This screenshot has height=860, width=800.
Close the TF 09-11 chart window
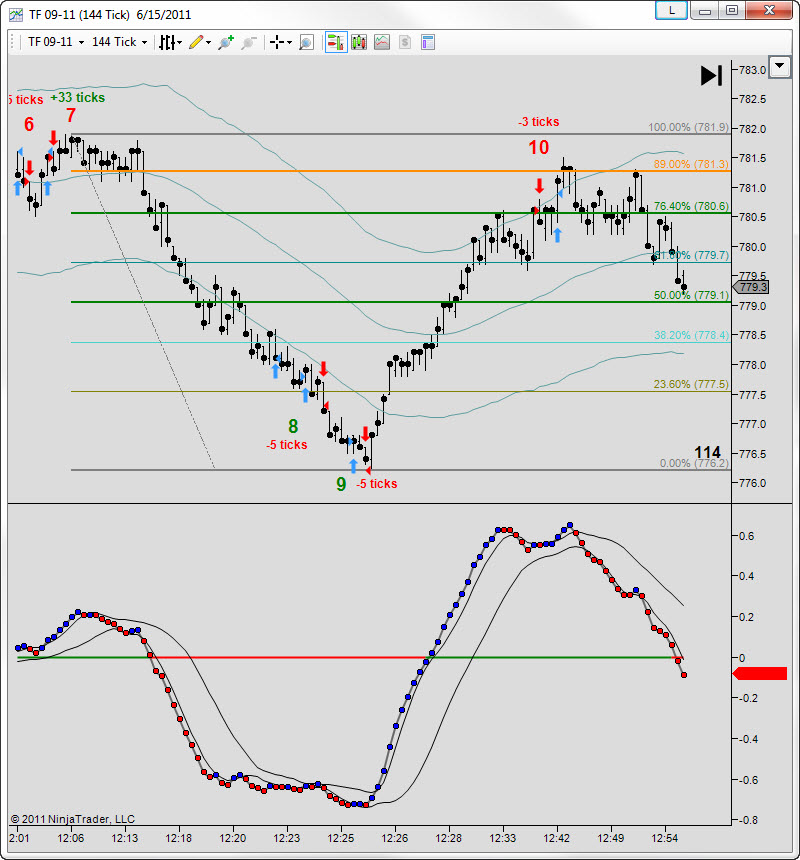click(x=769, y=10)
